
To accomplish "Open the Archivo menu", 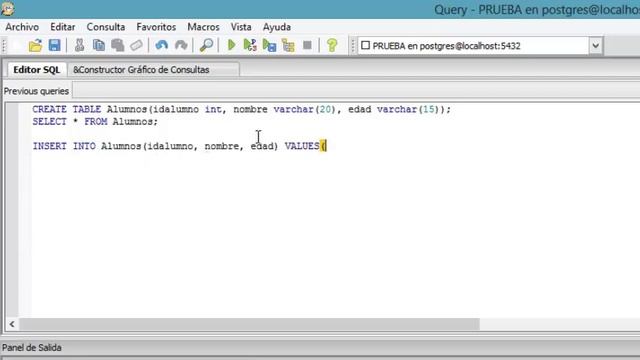I will tap(22, 27).
